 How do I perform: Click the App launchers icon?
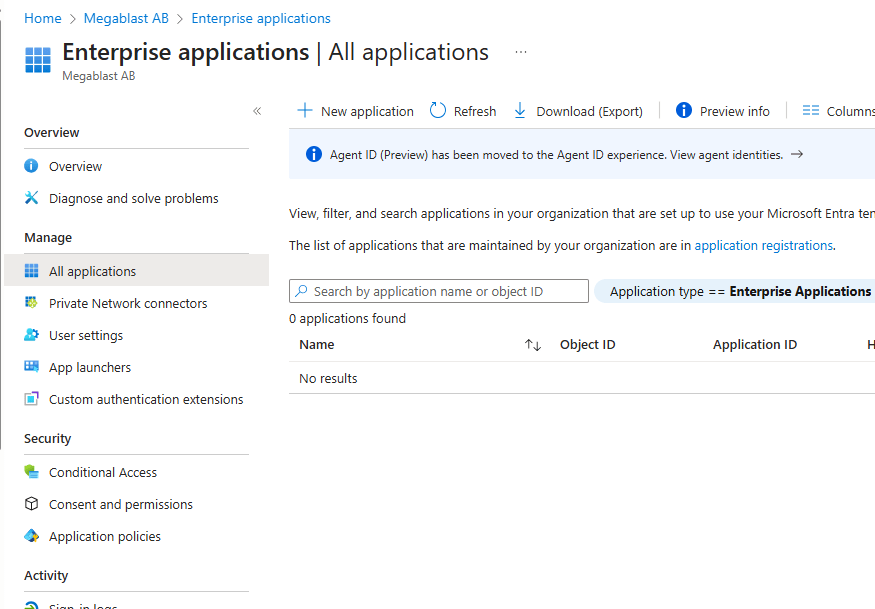point(31,367)
